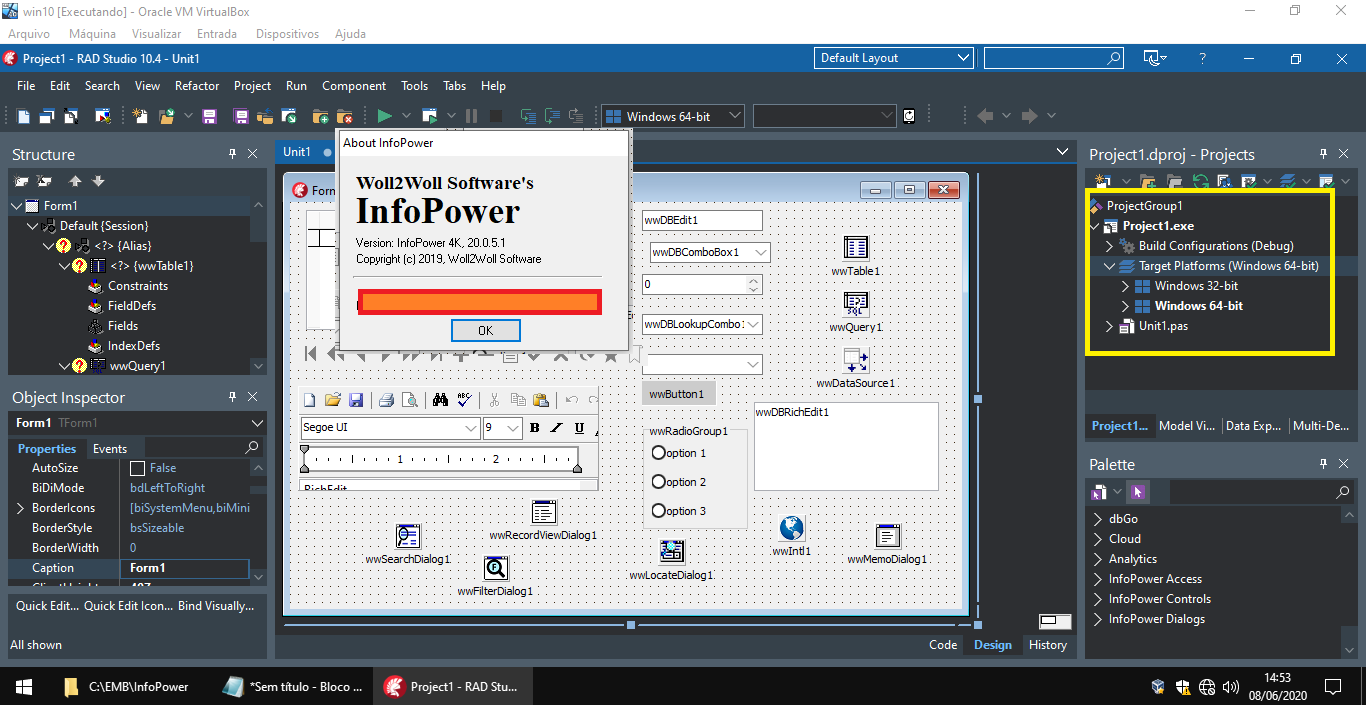Click the Stop program square icon
1366x705 pixels.
coord(496,116)
